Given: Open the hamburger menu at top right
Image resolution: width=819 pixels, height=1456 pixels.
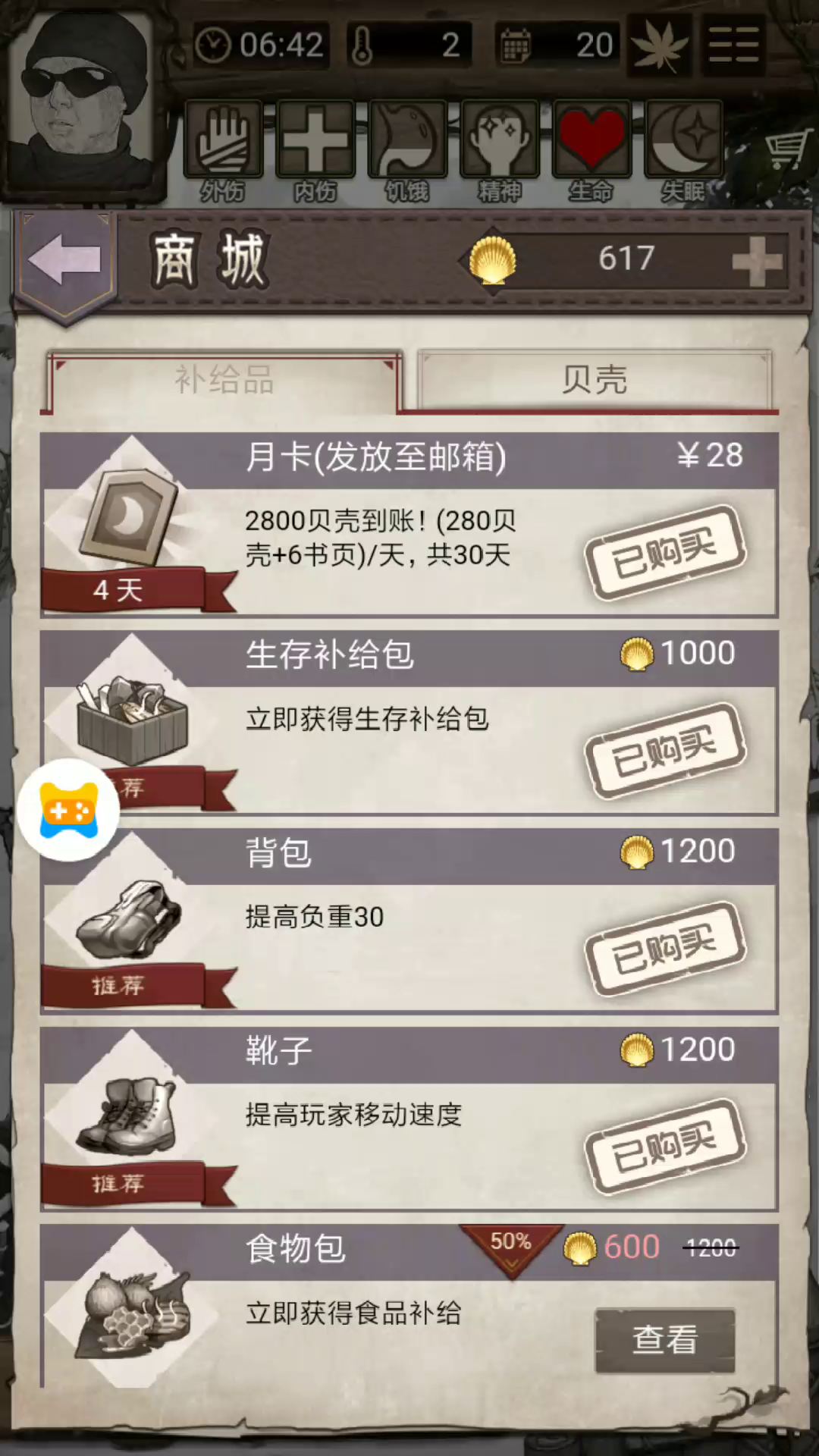Looking at the screenshot, I should tap(733, 45).
